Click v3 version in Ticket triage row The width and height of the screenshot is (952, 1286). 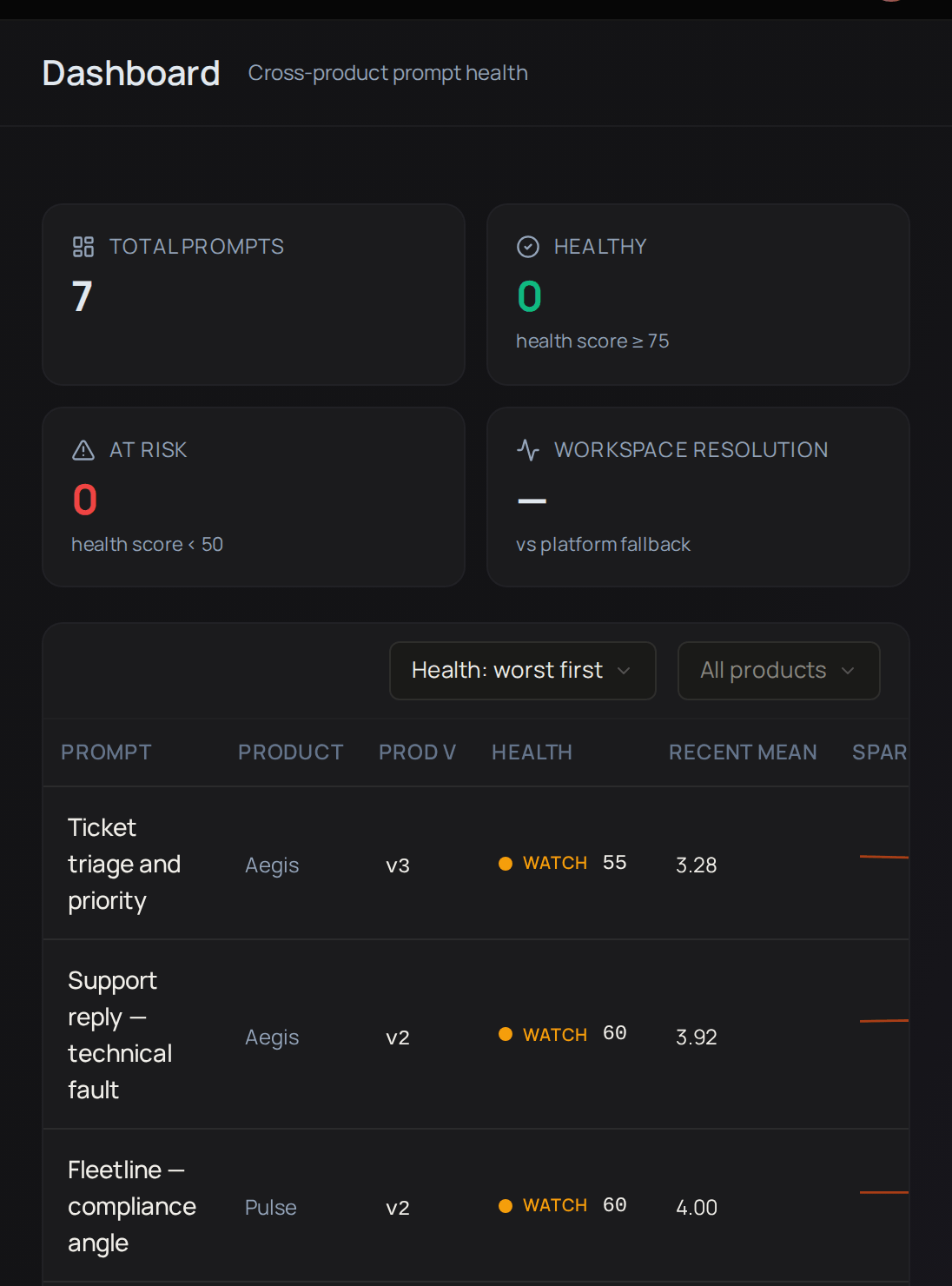[x=398, y=865]
